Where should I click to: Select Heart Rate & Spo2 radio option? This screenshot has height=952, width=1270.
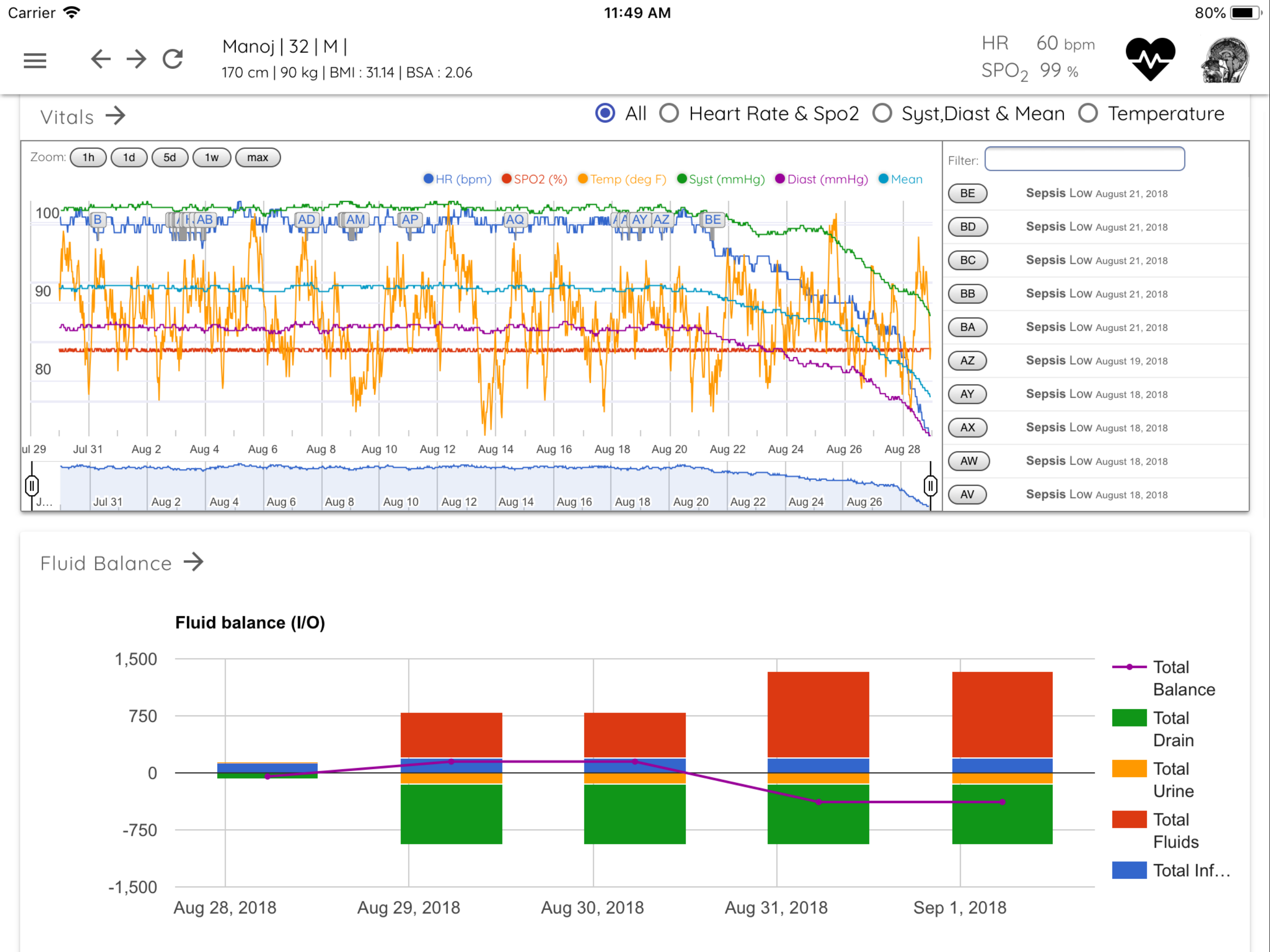[669, 113]
